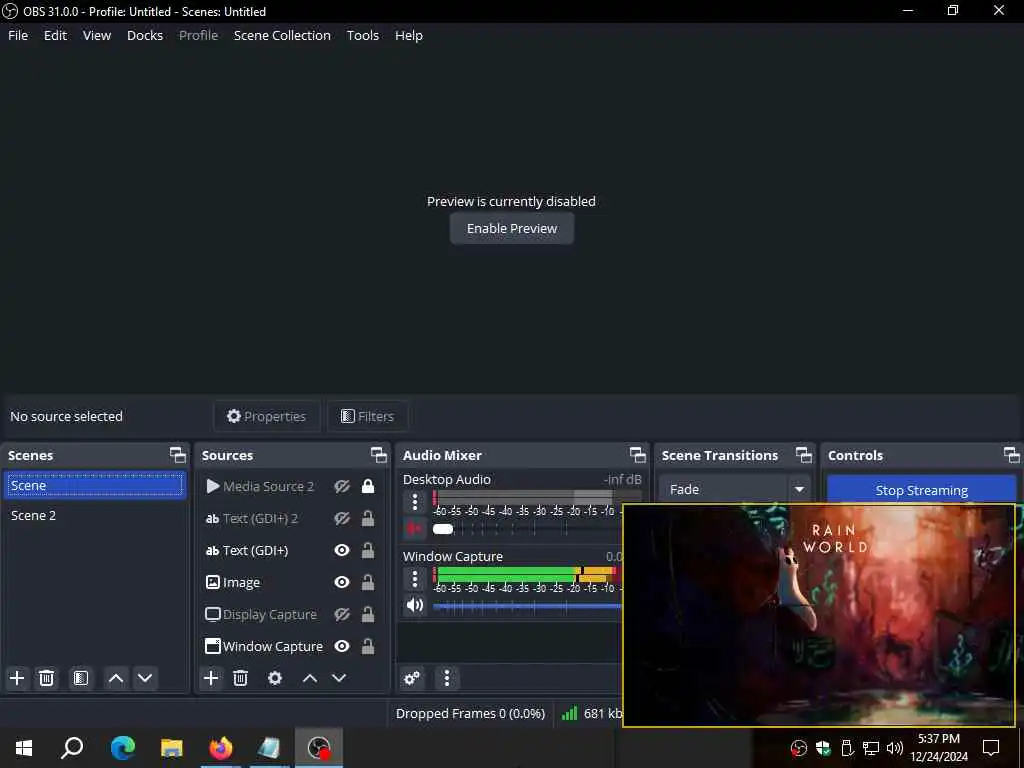Undock the Sources panel
This screenshot has width=1024, height=768.
pyautogui.click(x=379, y=455)
